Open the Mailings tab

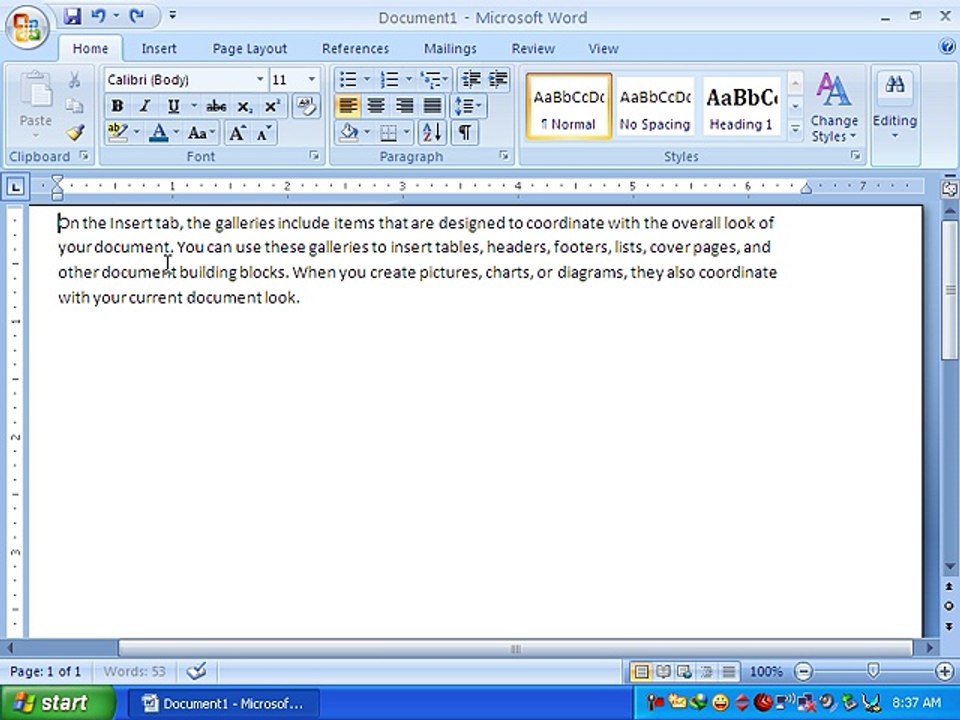[x=450, y=48]
